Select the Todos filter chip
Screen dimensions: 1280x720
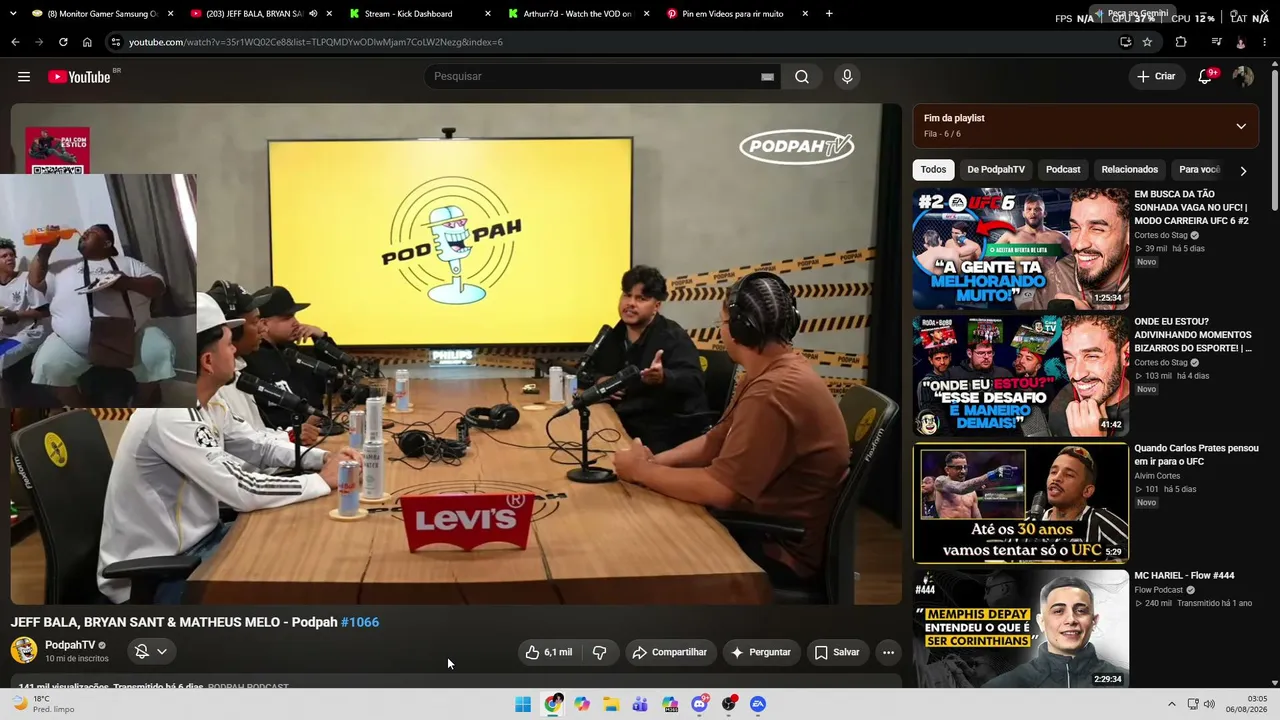[x=933, y=170]
